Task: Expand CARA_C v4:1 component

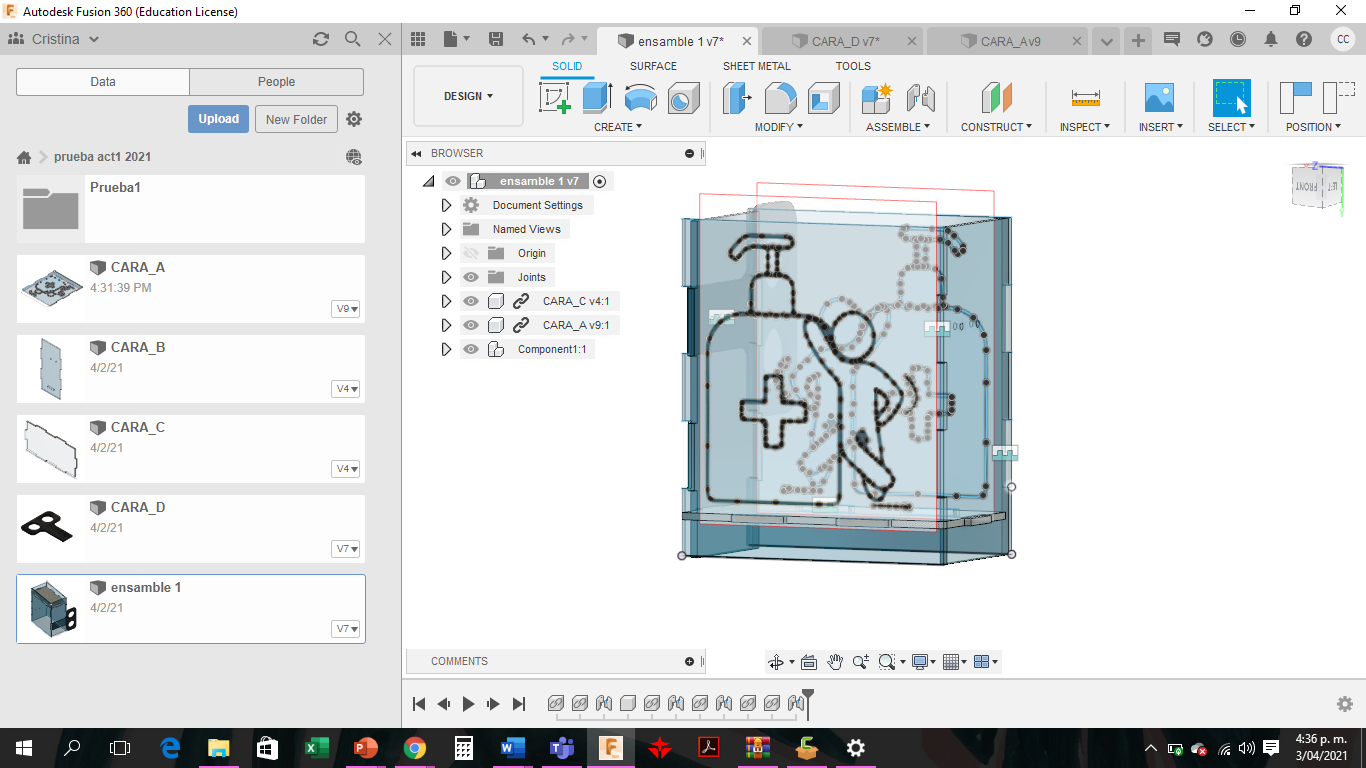Action: [447, 301]
